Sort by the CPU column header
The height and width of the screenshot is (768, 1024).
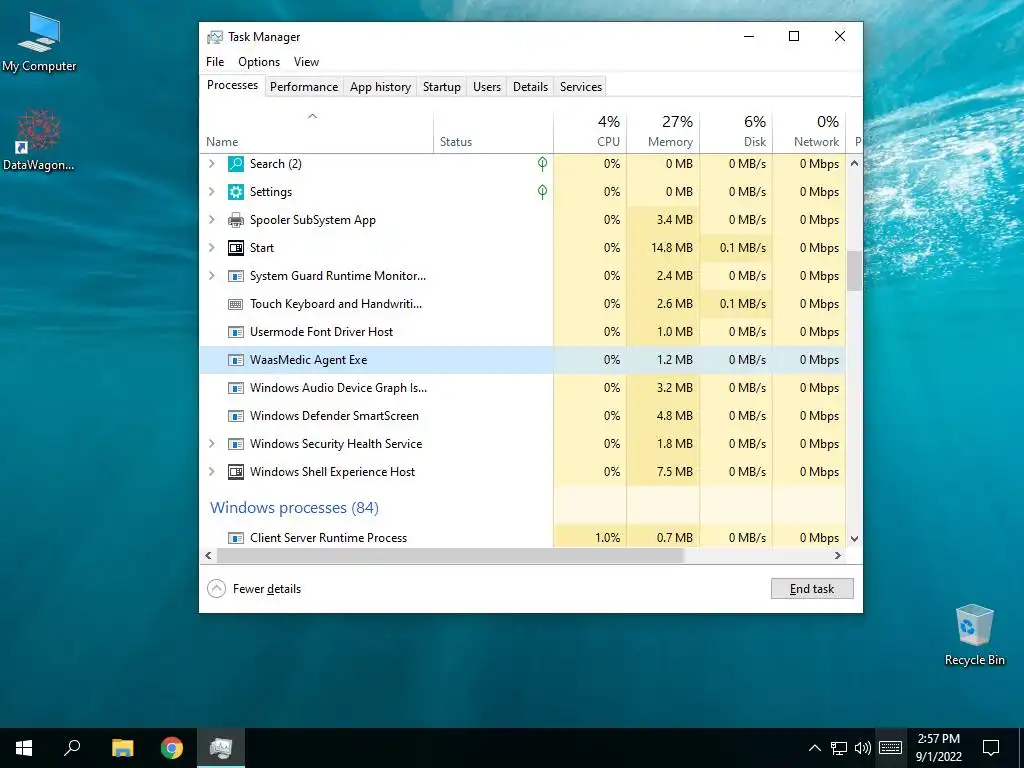(x=590, y=133)
